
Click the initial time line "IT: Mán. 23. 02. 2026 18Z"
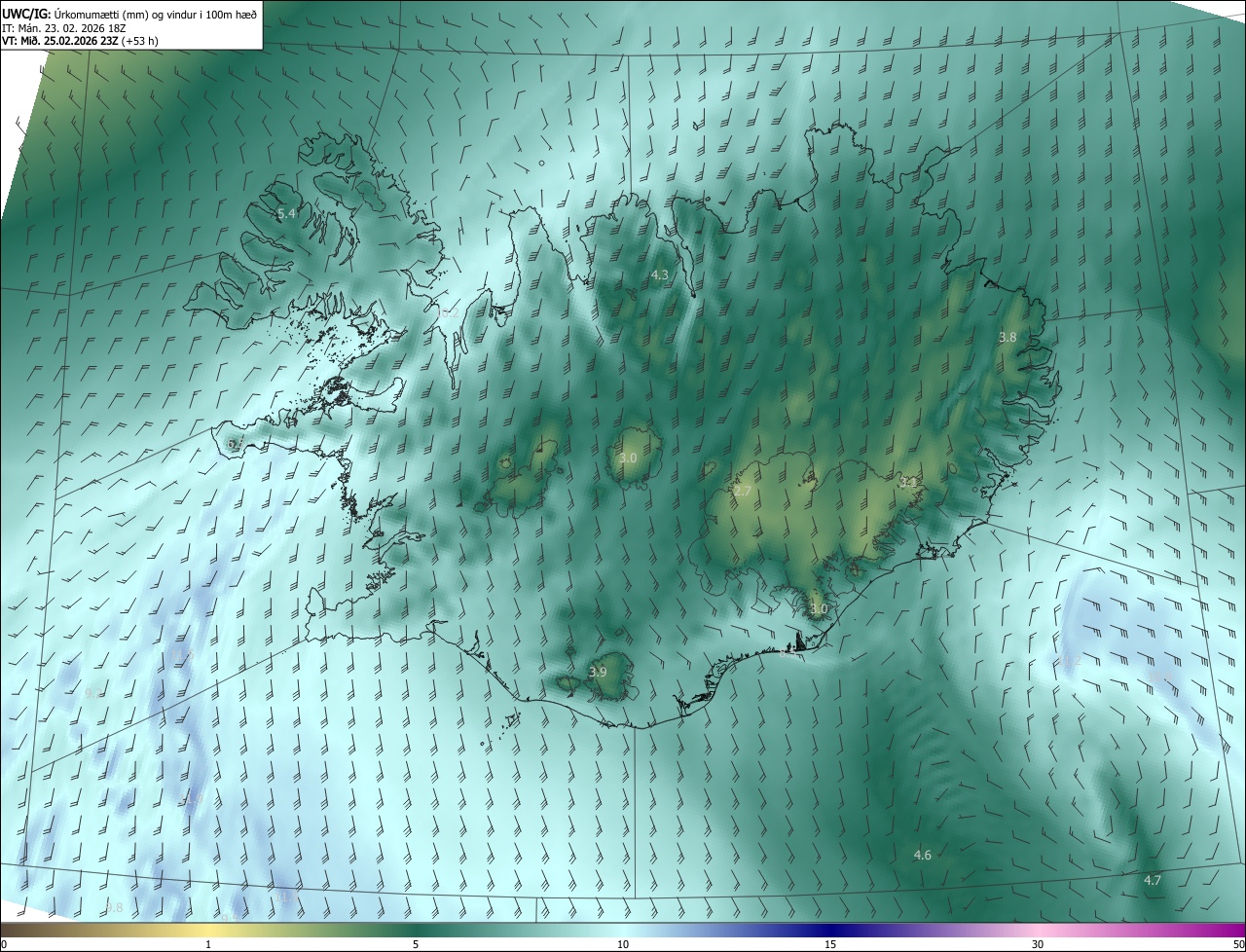point(64,27)
